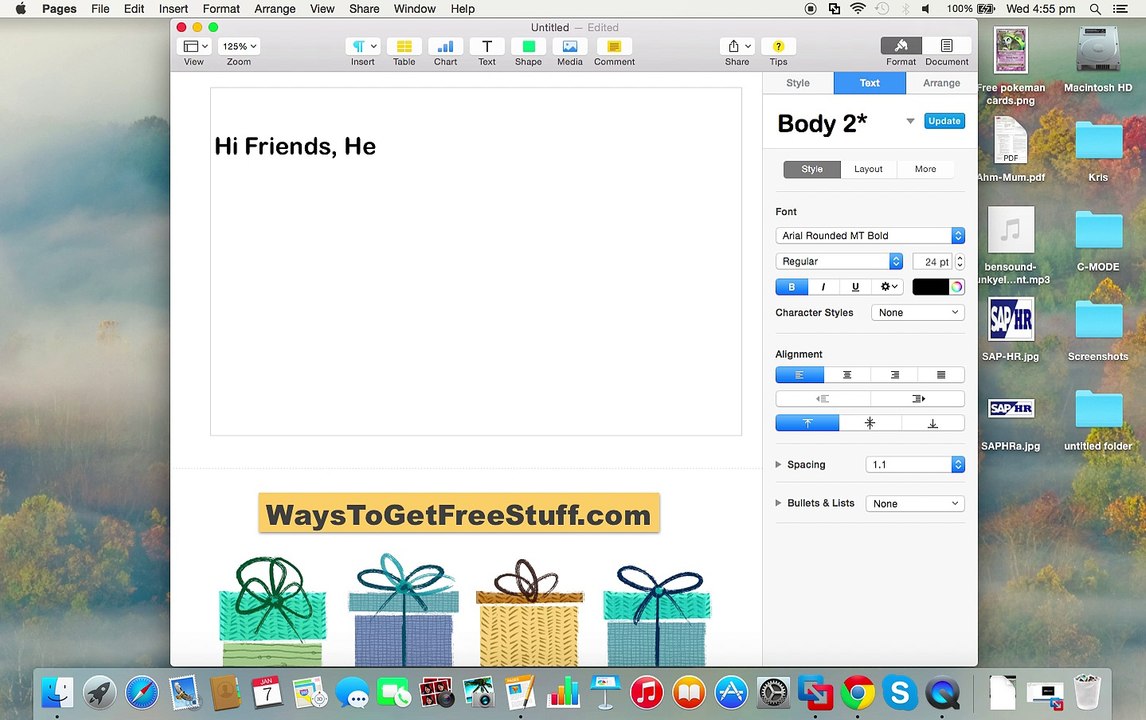The height and width of the screenshot is (720, 1146).
Task: Launch Safari from the Dock
Action: tap(142, 692)
